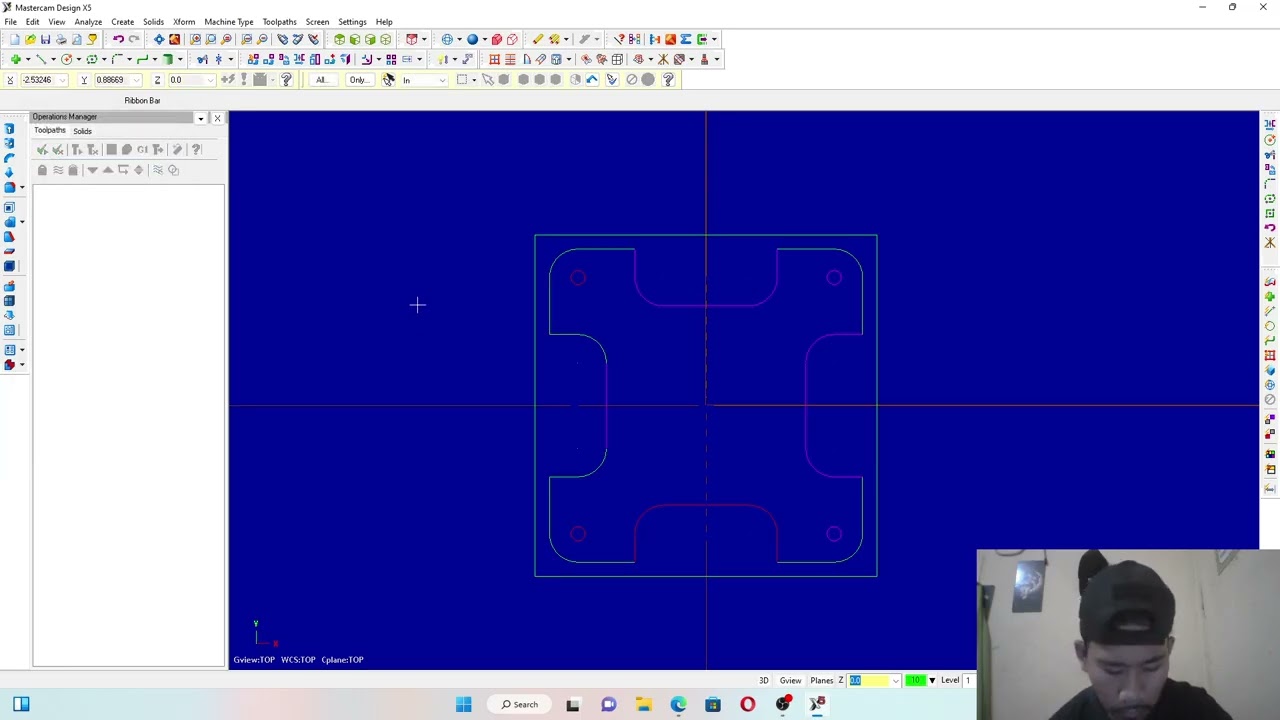Click the green system color swatch in status bar

(x=916, y=681)
